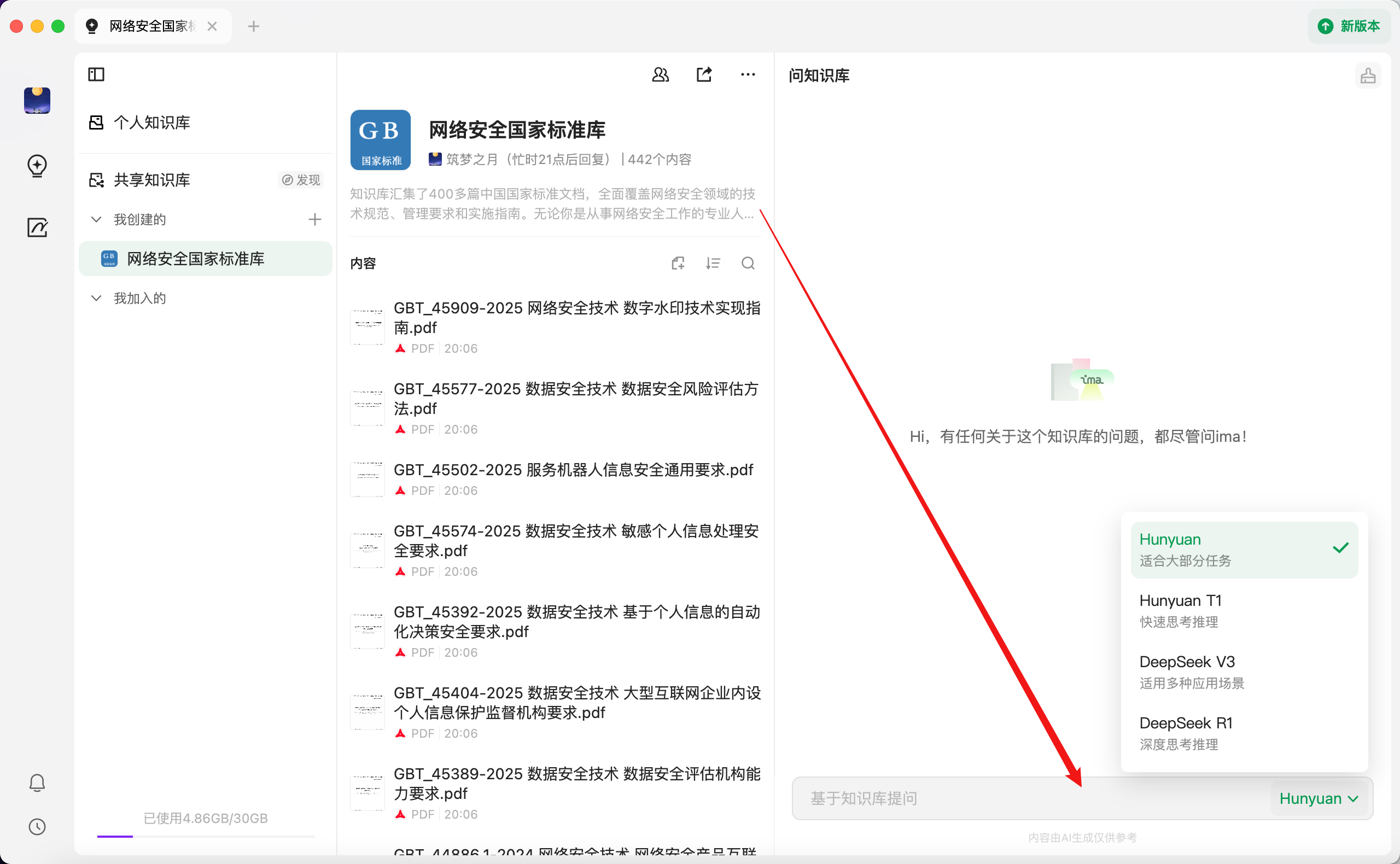Expand the 我加入的 section

pyautogui.click(x=97, y=298)
